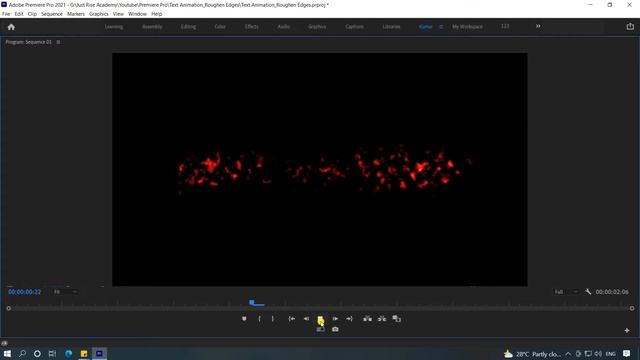Switch to the Graphics workspace tab
Viewport: 640px width, 360px height.
(317, 27)
